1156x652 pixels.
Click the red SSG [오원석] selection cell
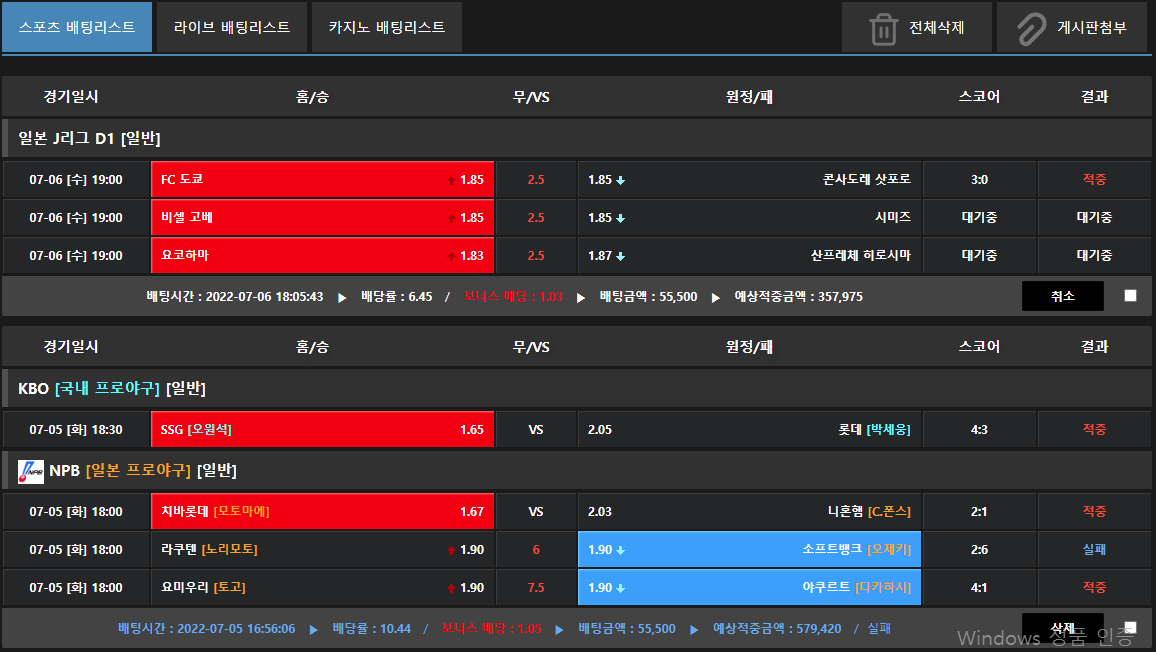322,430
